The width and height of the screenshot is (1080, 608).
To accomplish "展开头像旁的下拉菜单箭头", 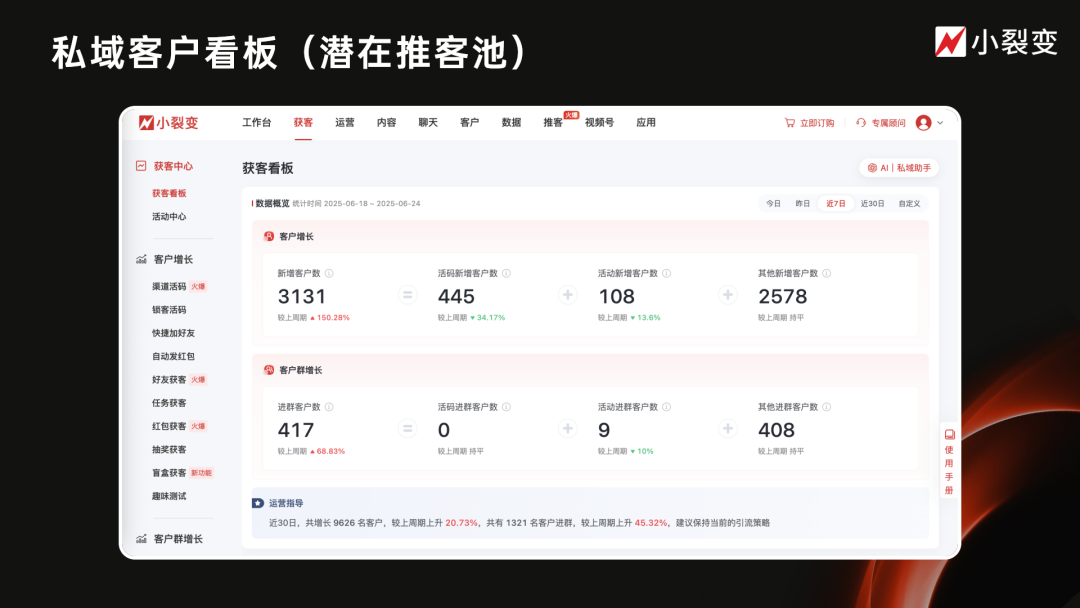I will 941,122.
